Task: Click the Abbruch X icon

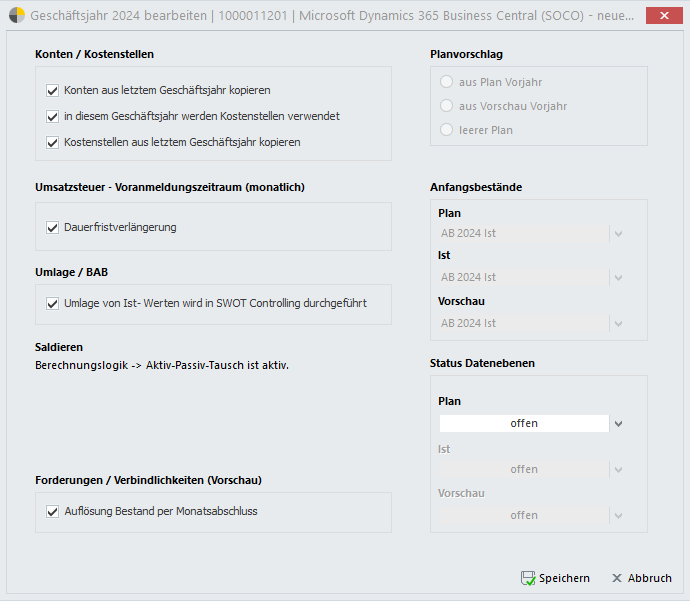Action: tap(617, 578)
